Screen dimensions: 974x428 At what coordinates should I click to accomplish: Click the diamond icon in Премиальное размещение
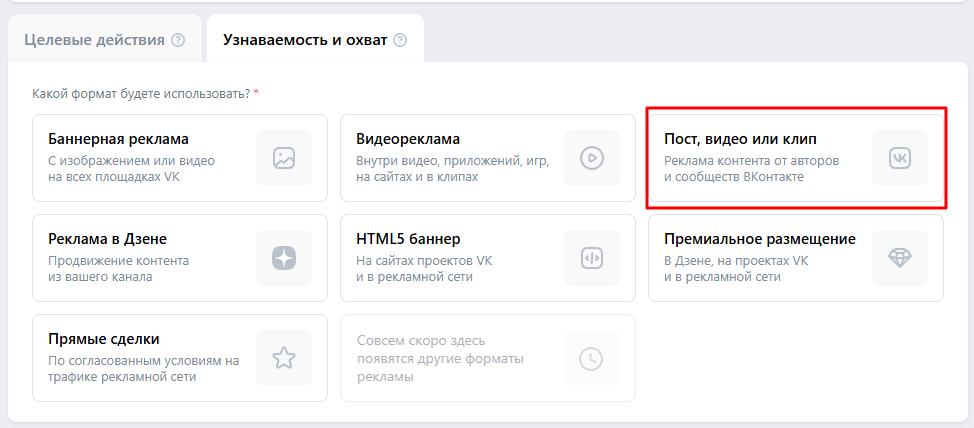[900, 258]
